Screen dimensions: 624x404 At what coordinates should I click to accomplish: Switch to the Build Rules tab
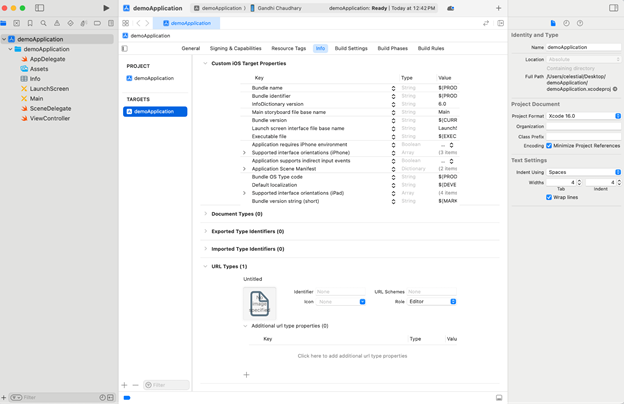(x=431, y=49)
